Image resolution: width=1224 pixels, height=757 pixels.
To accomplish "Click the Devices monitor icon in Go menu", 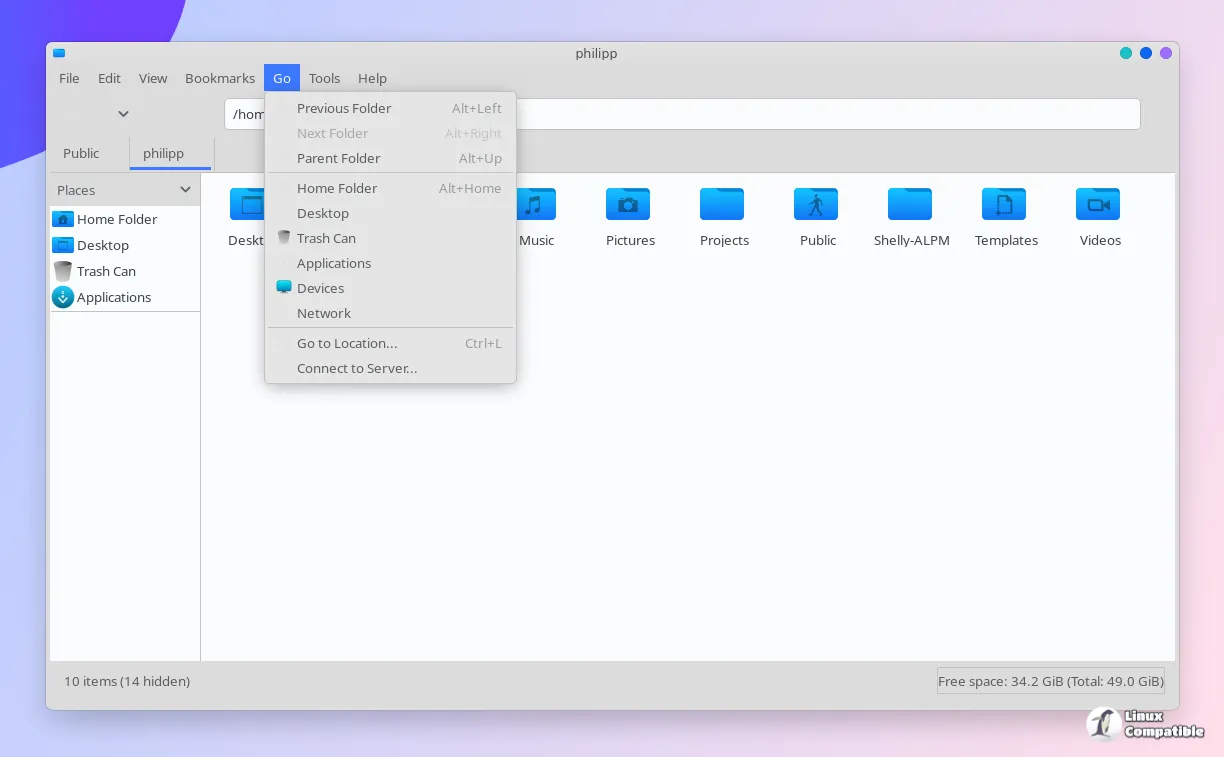I will coord(284,288).
